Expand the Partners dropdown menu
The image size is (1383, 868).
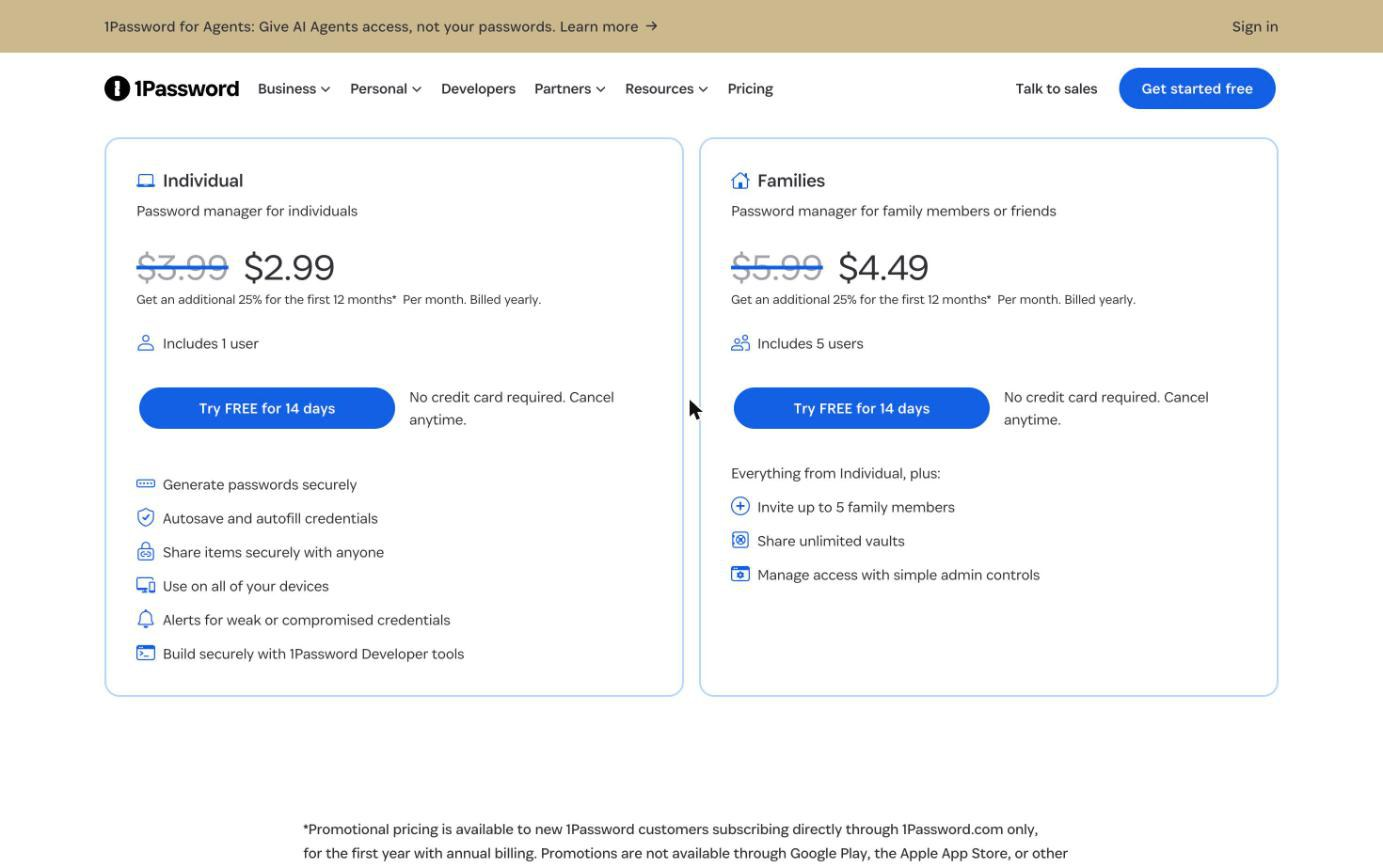tap(570, 89)
